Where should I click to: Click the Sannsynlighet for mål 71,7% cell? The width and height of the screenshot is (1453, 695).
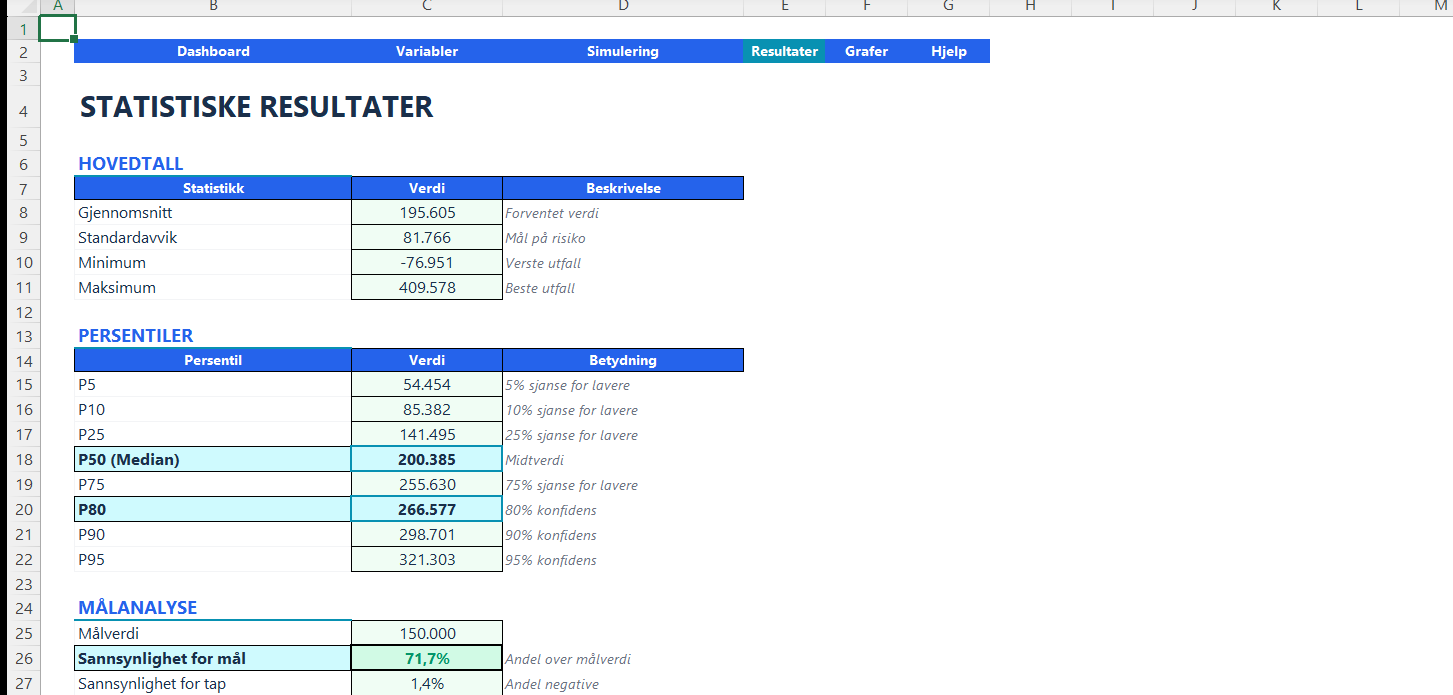pos(427,659)
